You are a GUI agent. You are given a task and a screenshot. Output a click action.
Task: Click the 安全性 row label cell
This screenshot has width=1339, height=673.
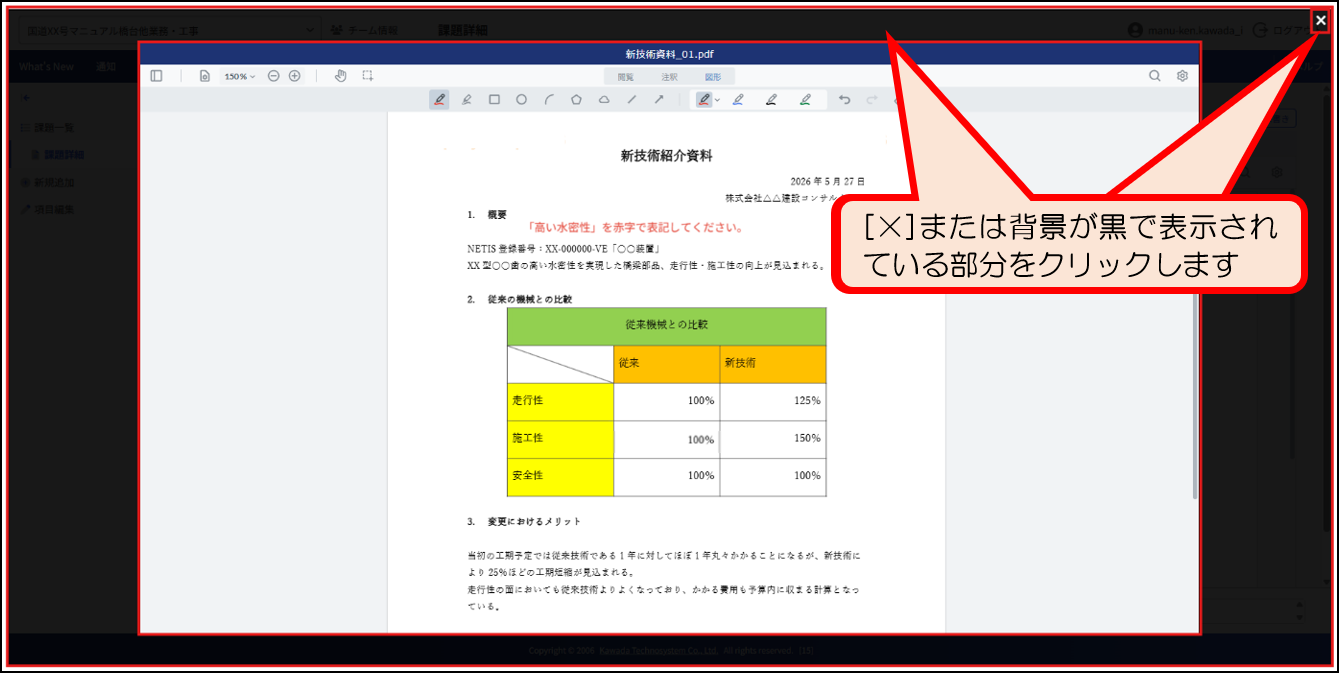[560, 477]
